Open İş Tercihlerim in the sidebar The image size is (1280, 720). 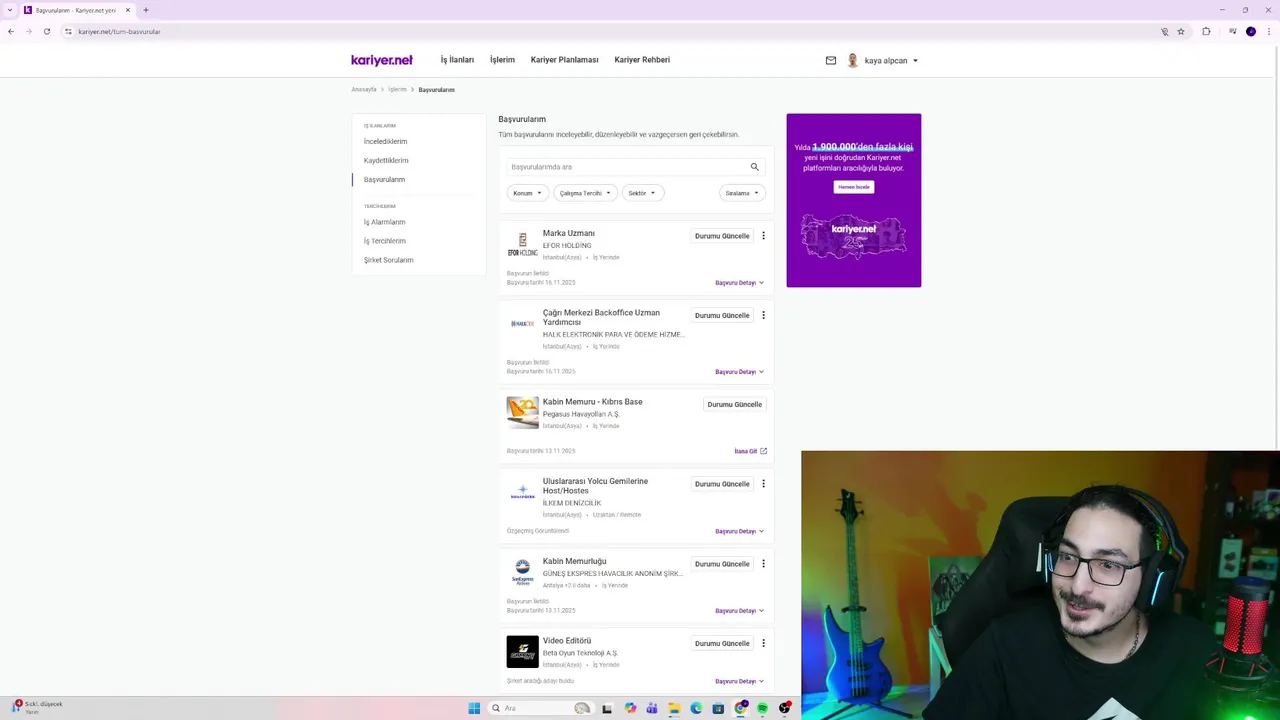click(384, 241)
